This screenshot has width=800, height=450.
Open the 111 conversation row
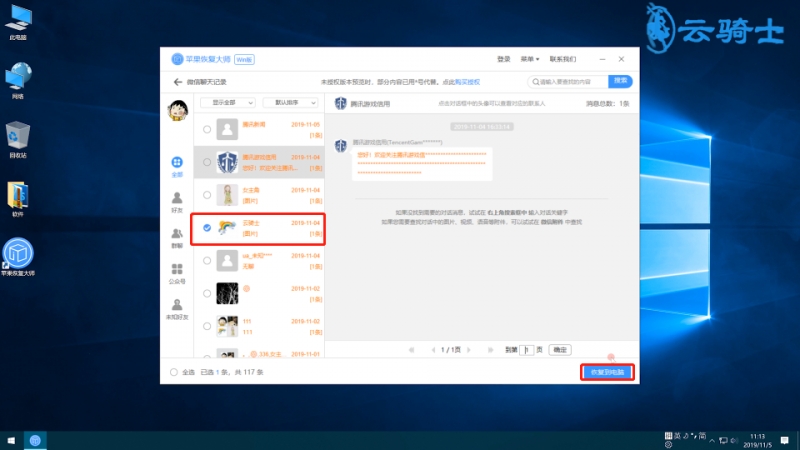(x=259, y=326)
